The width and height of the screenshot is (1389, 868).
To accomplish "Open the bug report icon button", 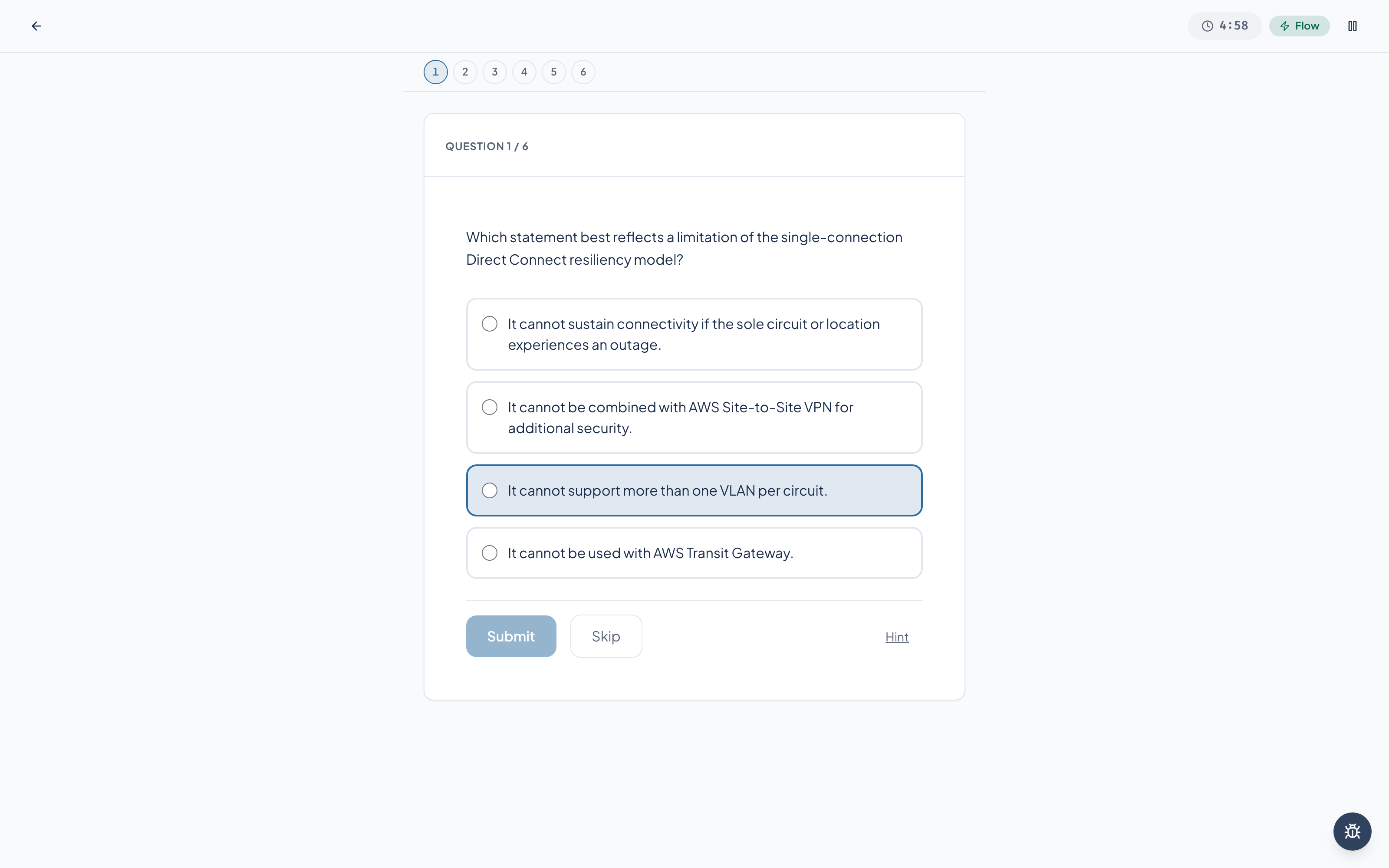I will [x=1352, y=831].
